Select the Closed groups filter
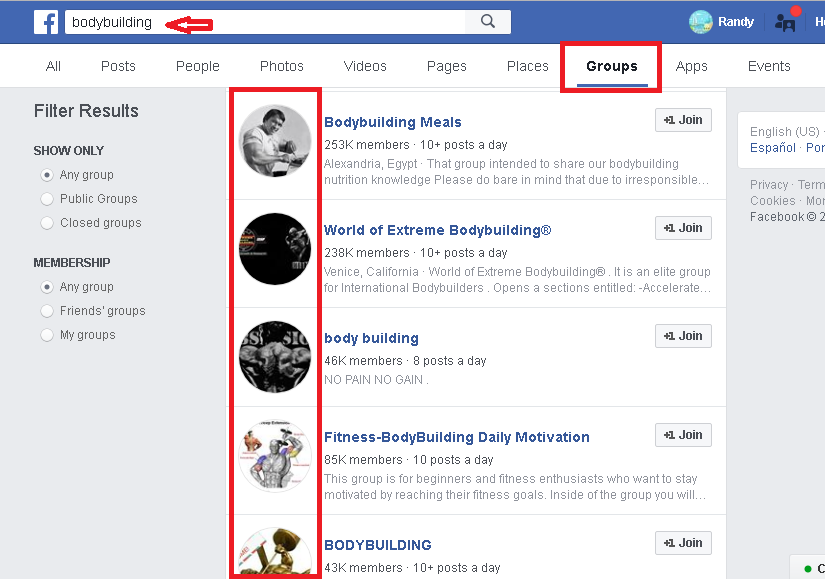 [x=47, y=223]
